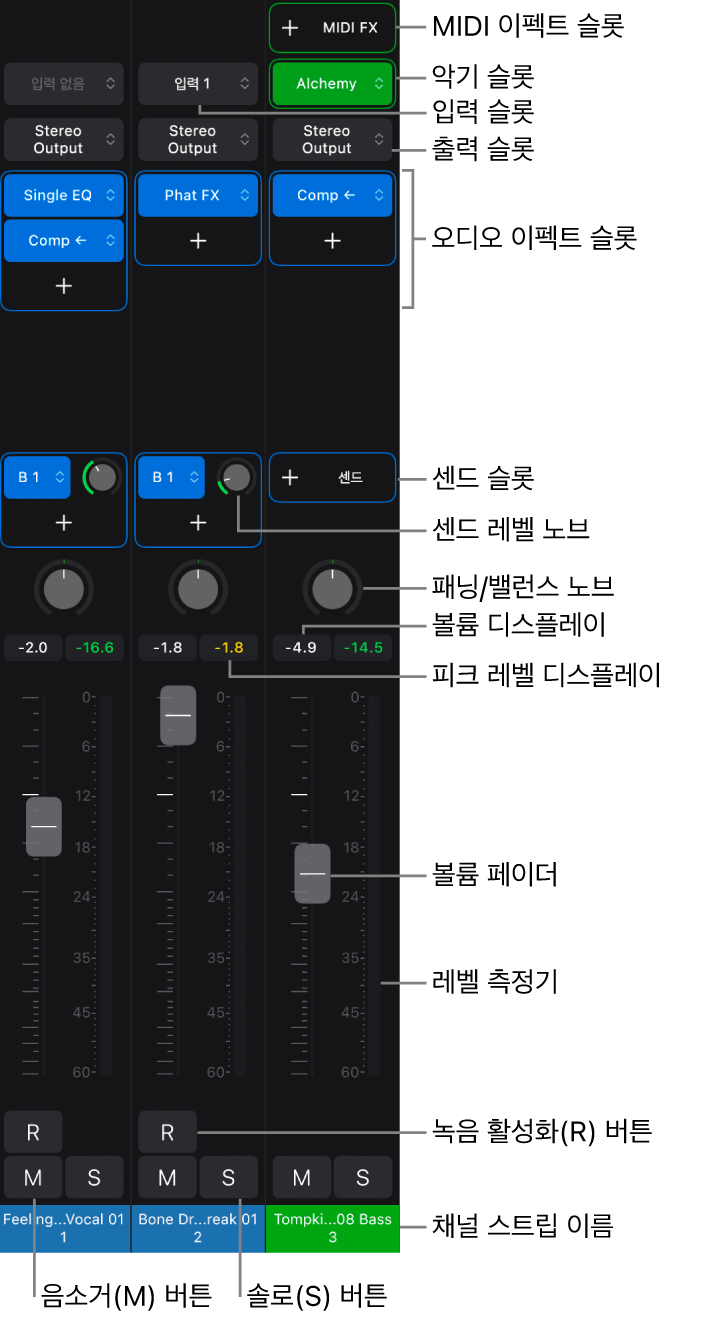Screen dimensions: 718x1322
Task: Click send level knob on Bone Dreak strip
Action: (236, 477)
